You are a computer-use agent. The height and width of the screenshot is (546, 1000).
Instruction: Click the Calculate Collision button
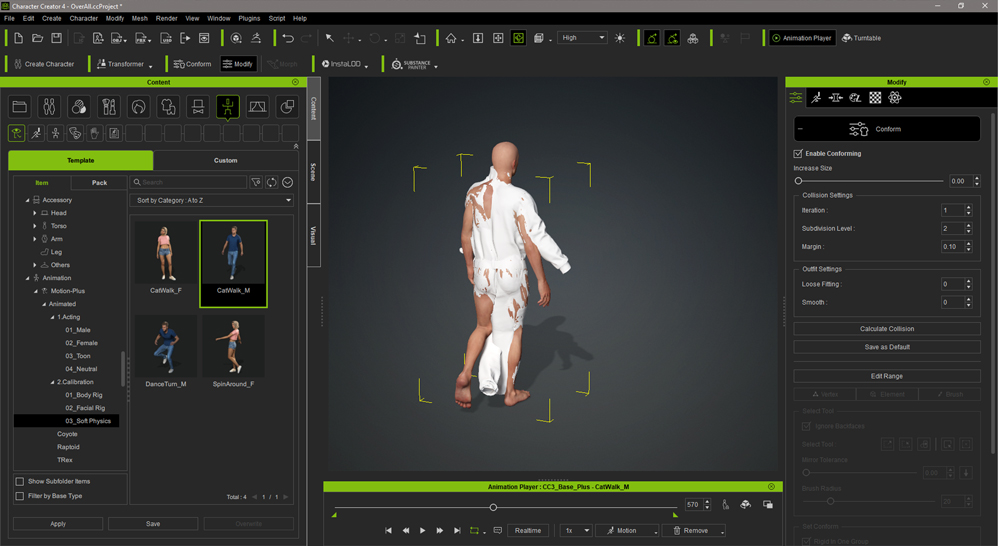pyautogui.click(x=887, y=329)
